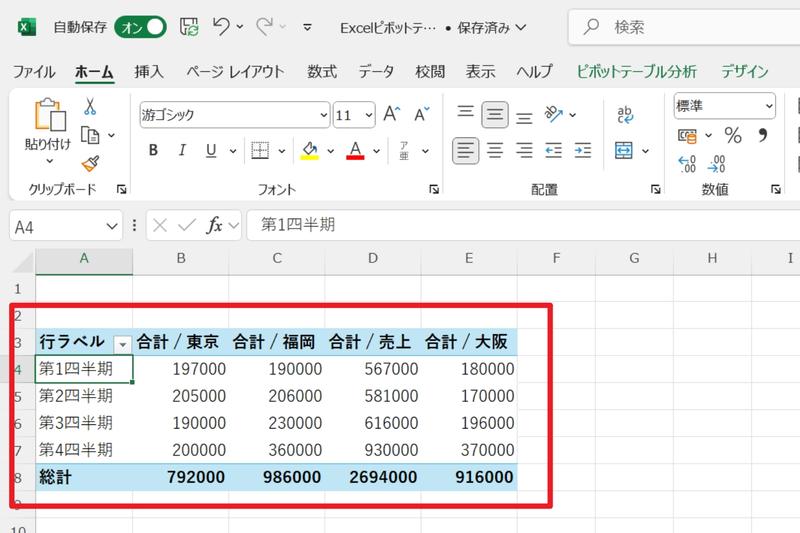The height and width of the screenshot is (533, 800).
Task: Click the Decrease Font Size icon
Action: [x=422, y=114]
